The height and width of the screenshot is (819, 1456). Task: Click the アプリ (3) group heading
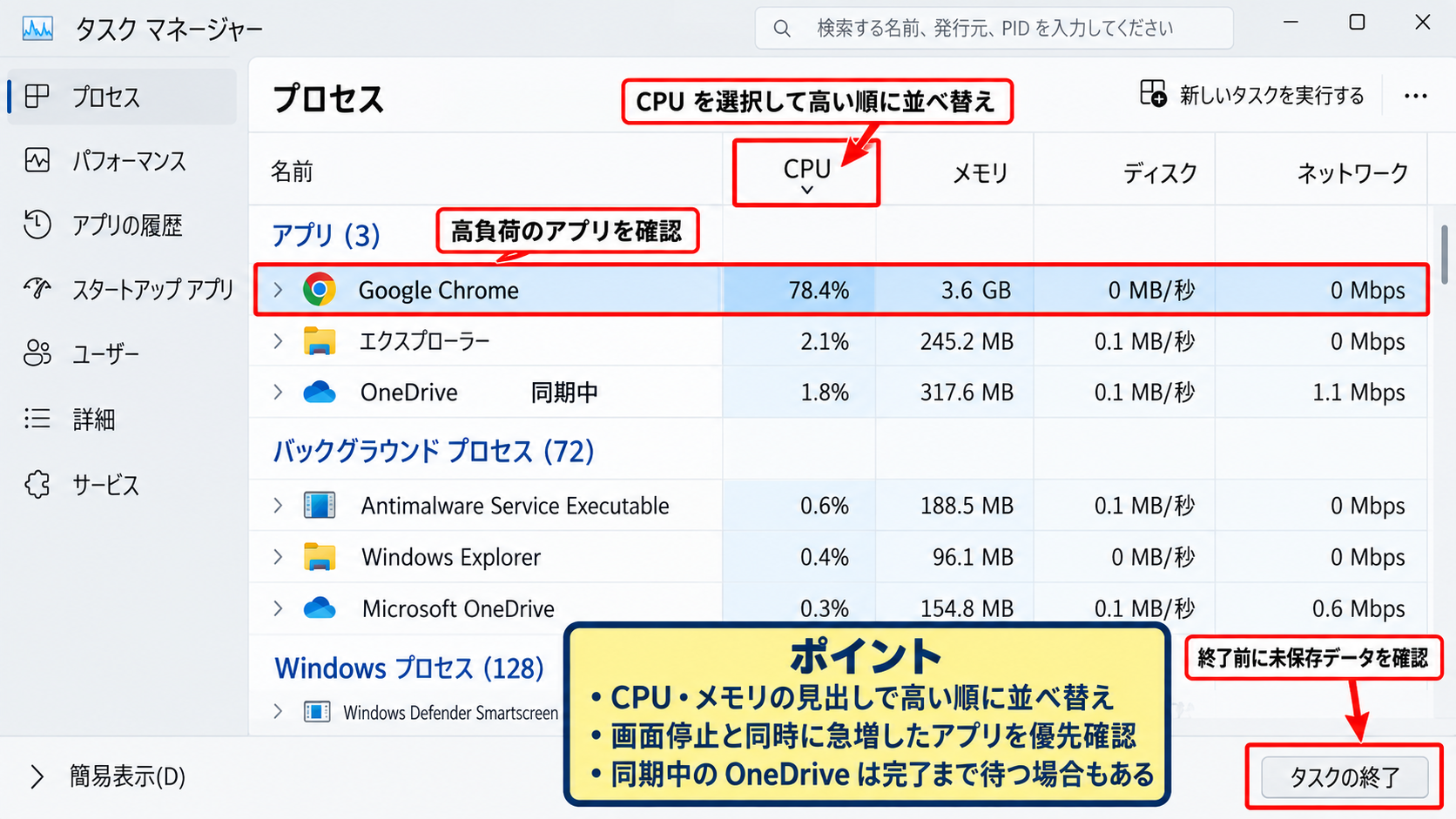point(326,235)
